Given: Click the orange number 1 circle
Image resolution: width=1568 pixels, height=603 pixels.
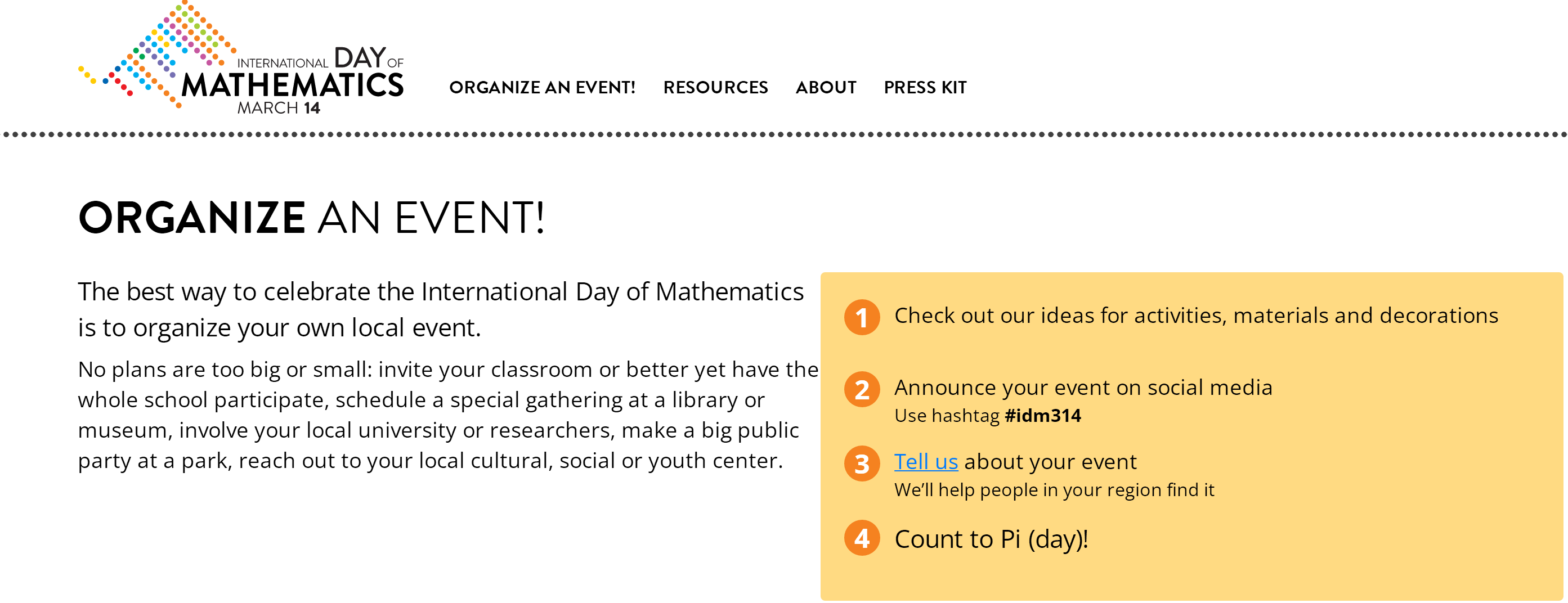Looking at the screenshot, I should tap(861, 317).
